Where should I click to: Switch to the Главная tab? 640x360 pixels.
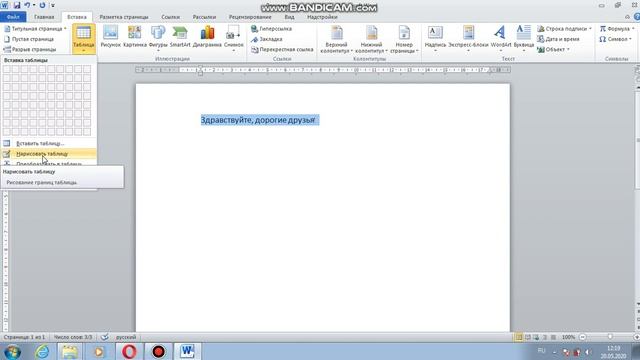point(44,17)
